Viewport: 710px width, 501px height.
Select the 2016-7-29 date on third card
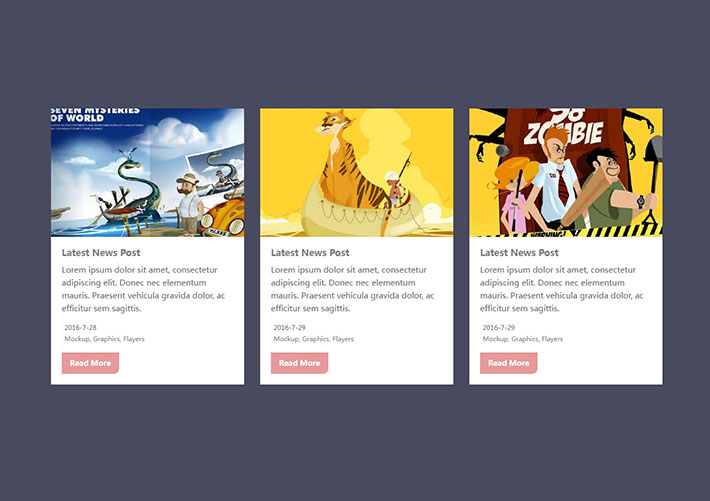click(x=499, y=327)
